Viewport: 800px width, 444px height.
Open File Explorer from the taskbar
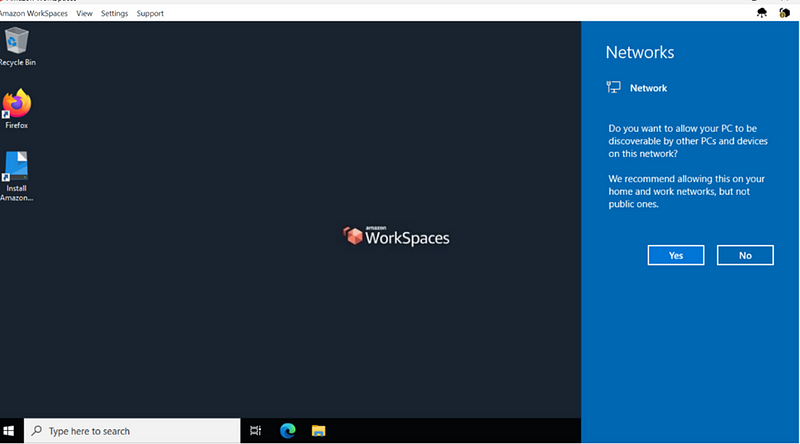coord(319,431)
